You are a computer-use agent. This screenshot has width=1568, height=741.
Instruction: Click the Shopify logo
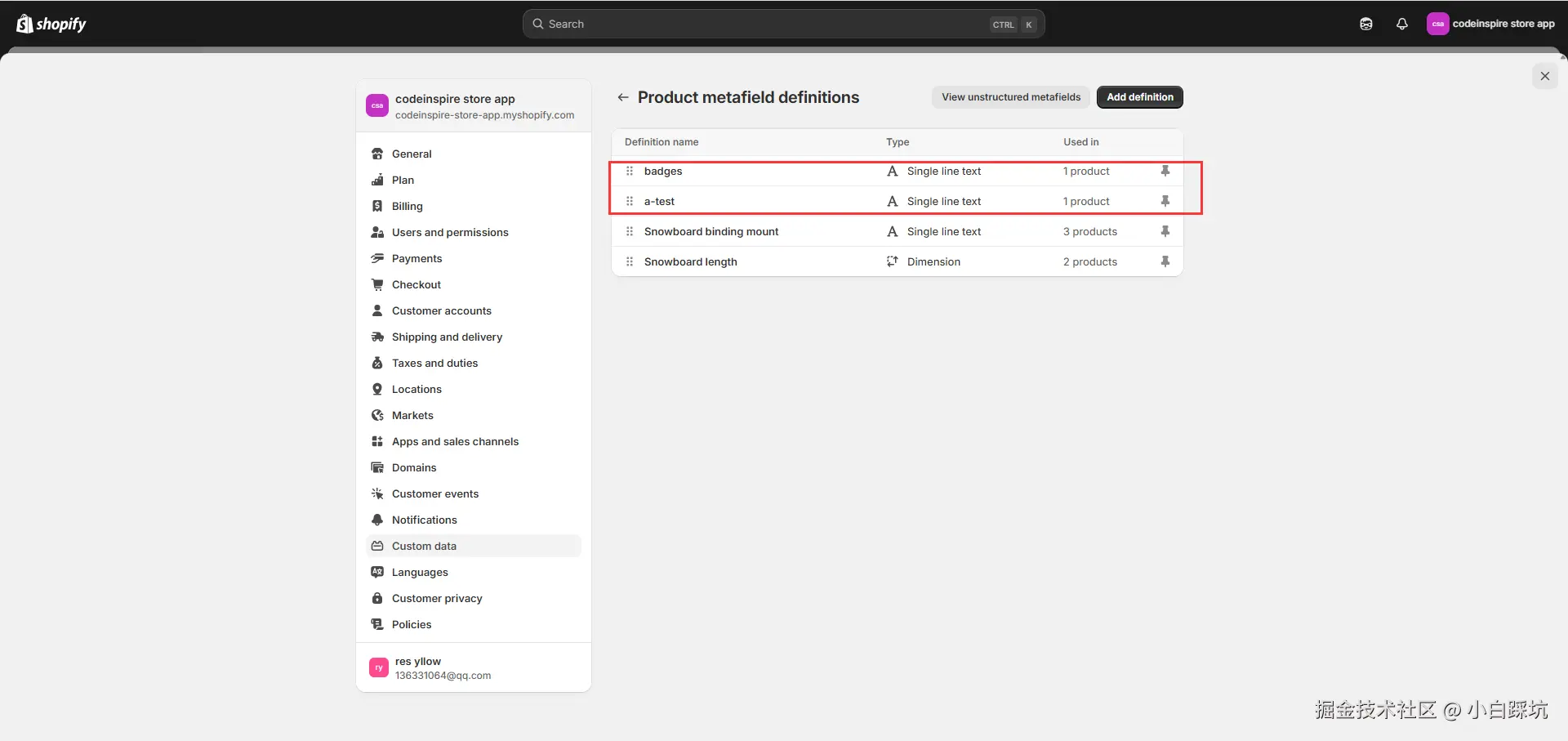point(51,24)
